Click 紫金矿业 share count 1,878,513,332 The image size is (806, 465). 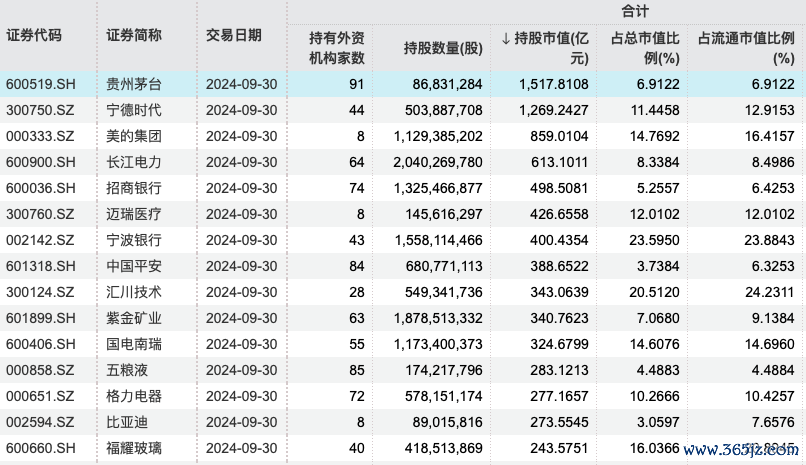tap(438, 318)
